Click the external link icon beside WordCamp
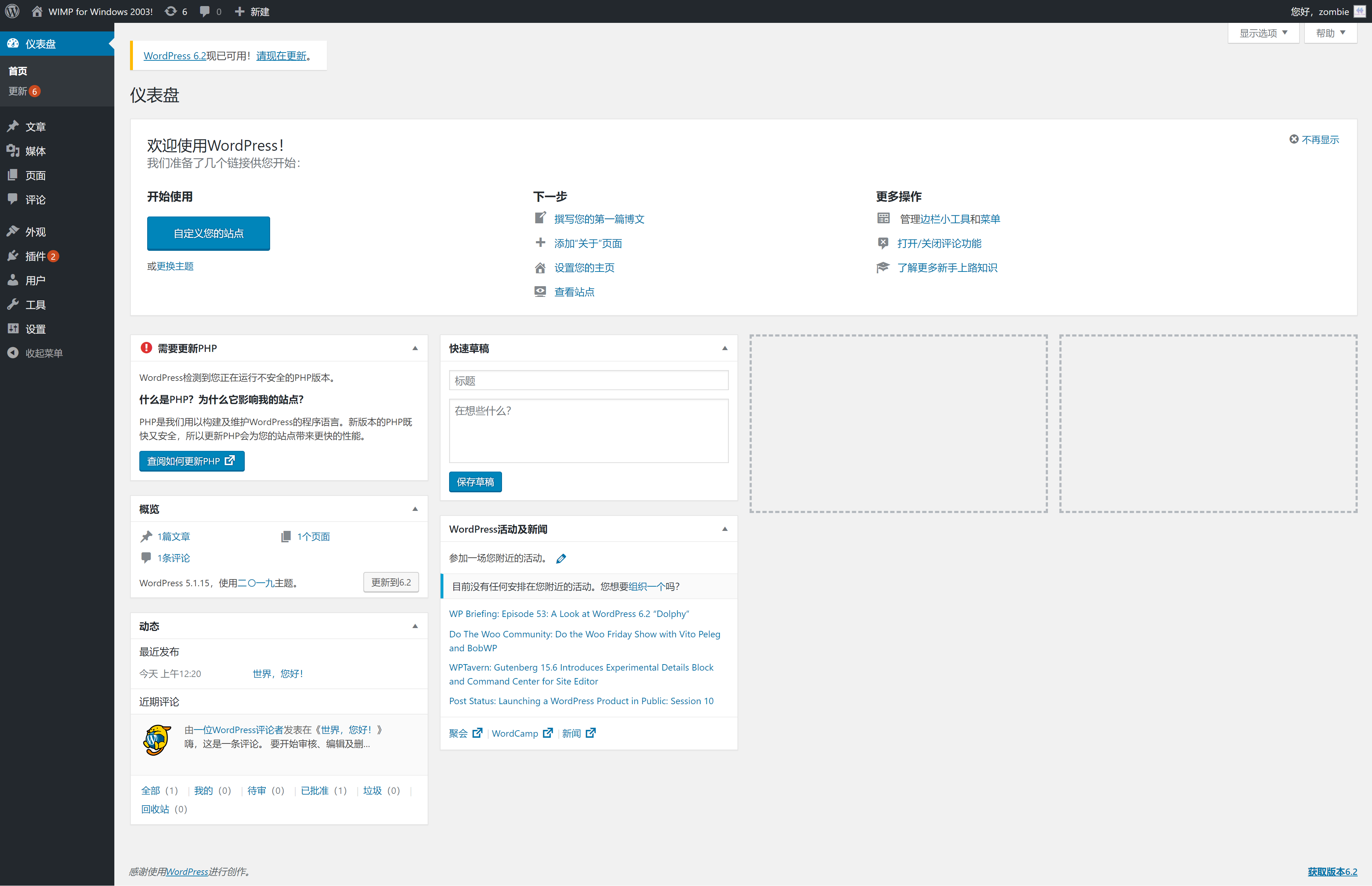This screenshot has width=1372, height=886. click(548, 733)
